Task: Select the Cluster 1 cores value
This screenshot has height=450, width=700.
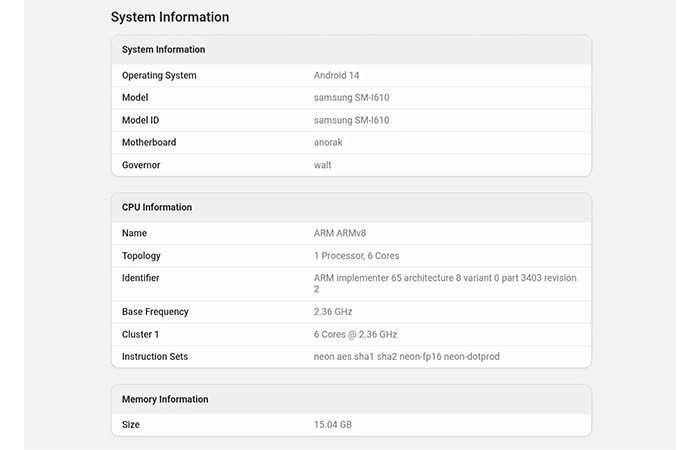Action: pos(355,334)
